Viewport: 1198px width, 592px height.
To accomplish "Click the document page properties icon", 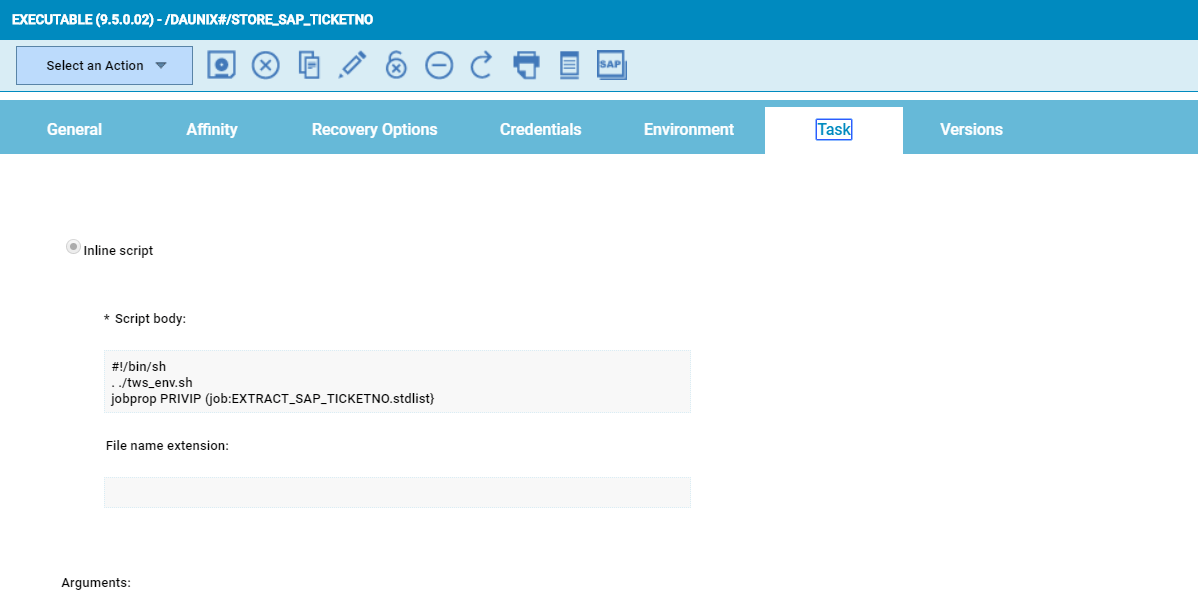I will (x=569, y=65).
